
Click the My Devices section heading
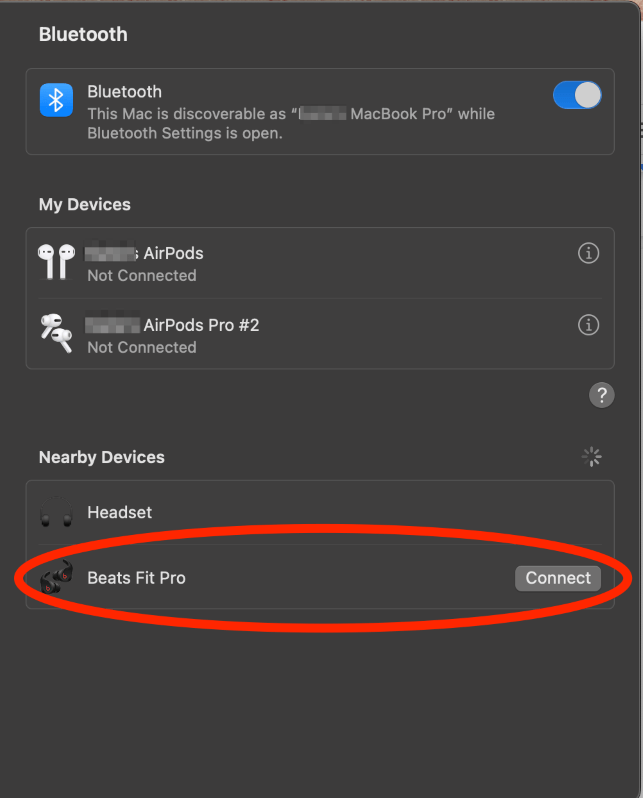point(85,205)
